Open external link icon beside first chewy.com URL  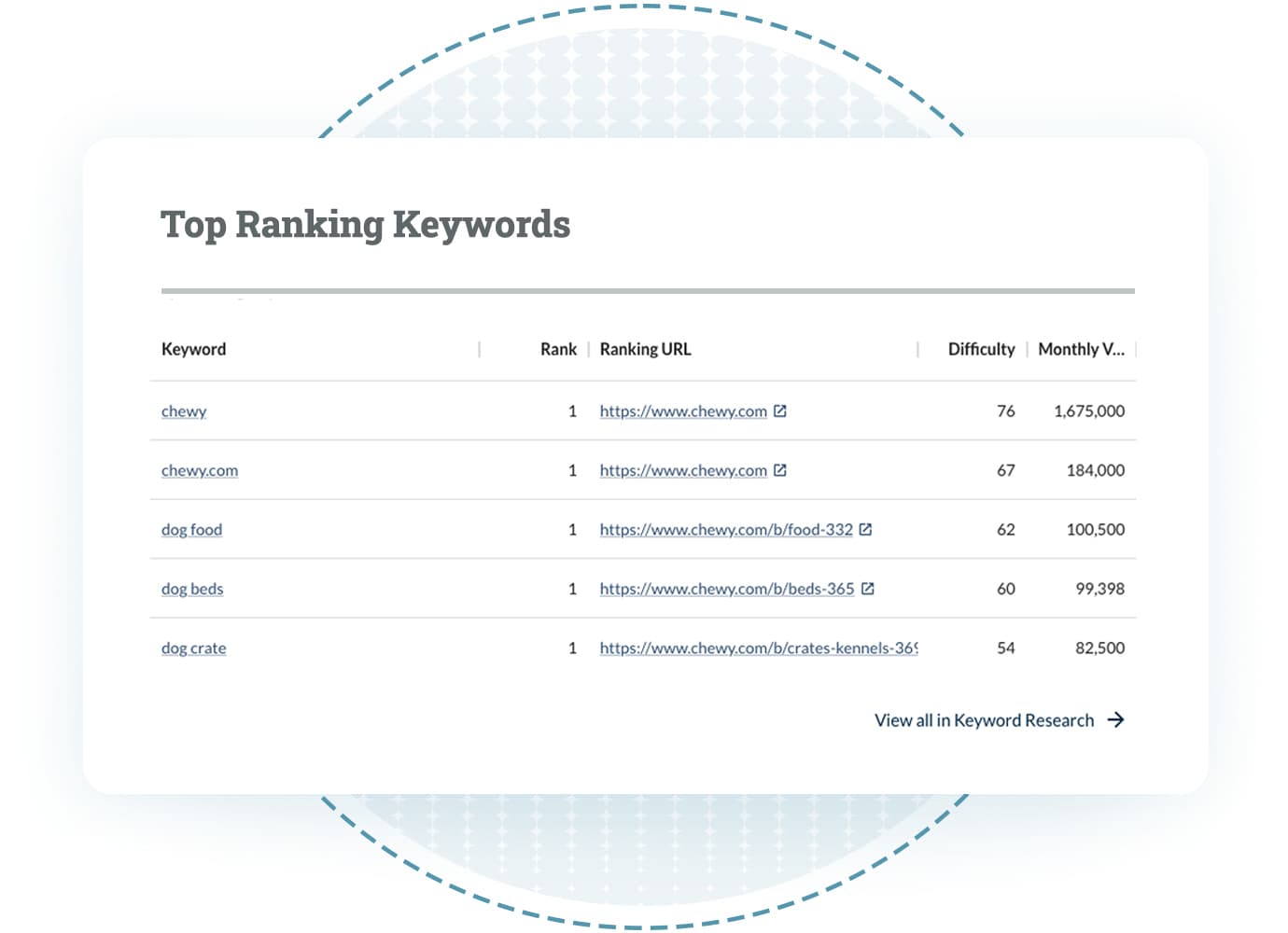780,411
